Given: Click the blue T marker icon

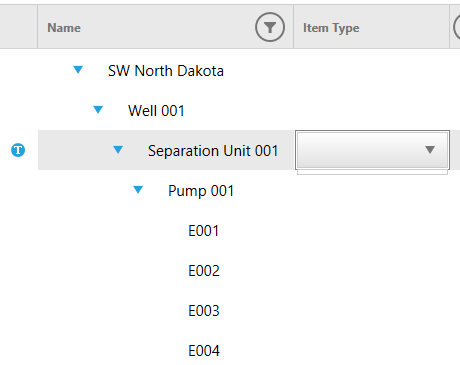Looking at the screenshot, I should point(18,150).
